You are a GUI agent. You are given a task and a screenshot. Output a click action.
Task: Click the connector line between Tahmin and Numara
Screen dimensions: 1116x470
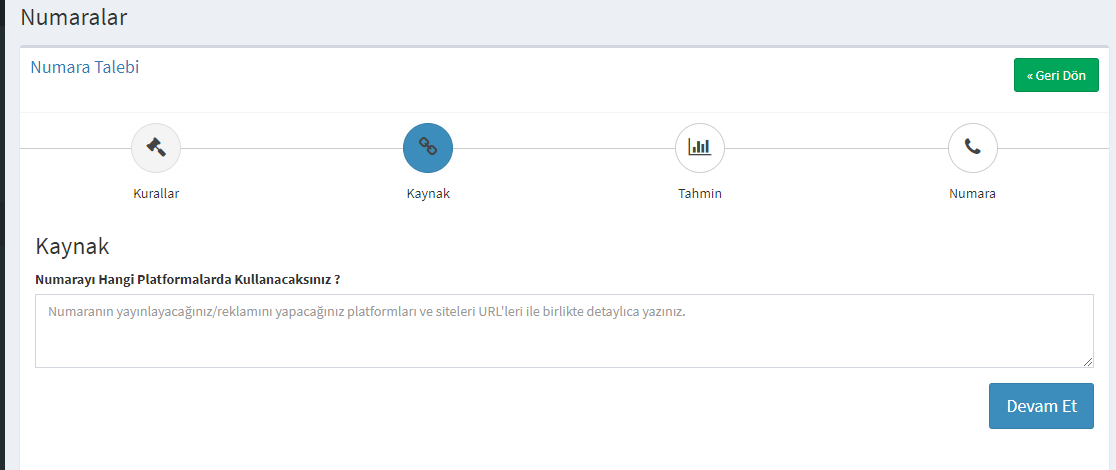(x=836, y=148)
